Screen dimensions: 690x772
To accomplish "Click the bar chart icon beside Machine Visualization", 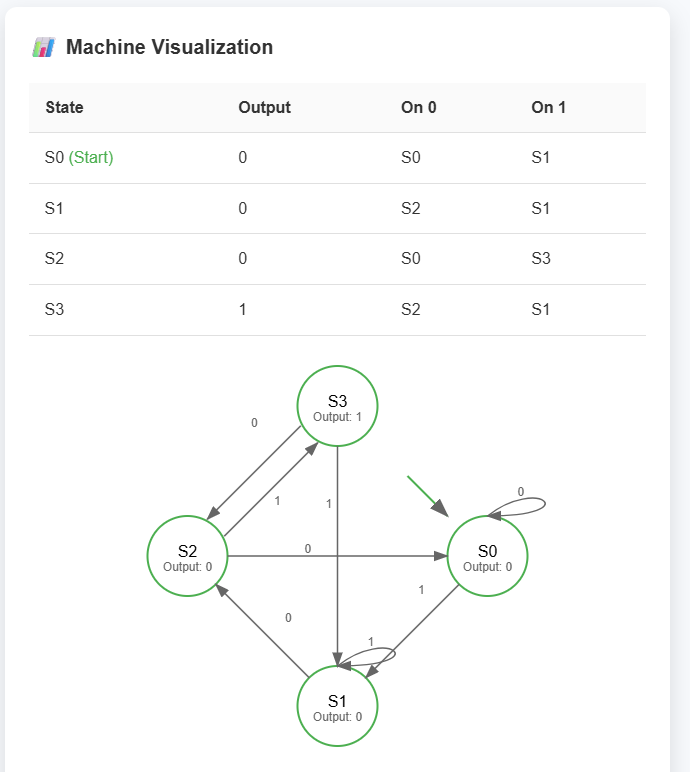I will (44, 47).
